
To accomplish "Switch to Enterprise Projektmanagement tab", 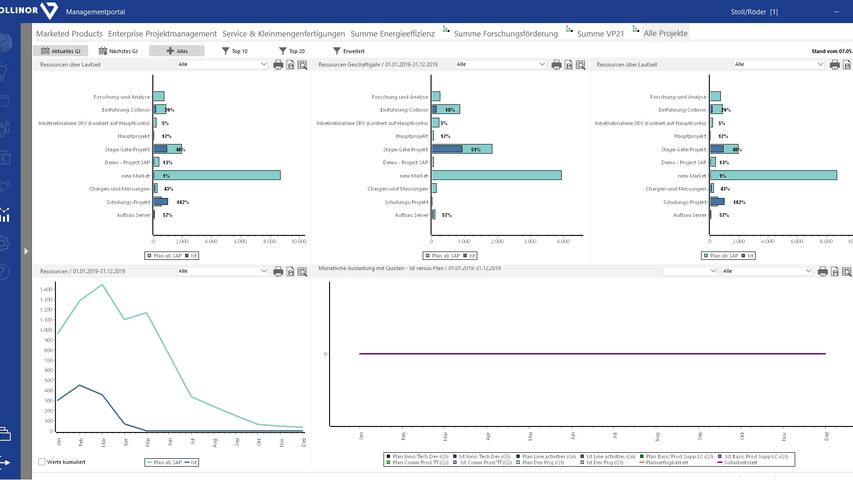I will (x=162, y=33).
